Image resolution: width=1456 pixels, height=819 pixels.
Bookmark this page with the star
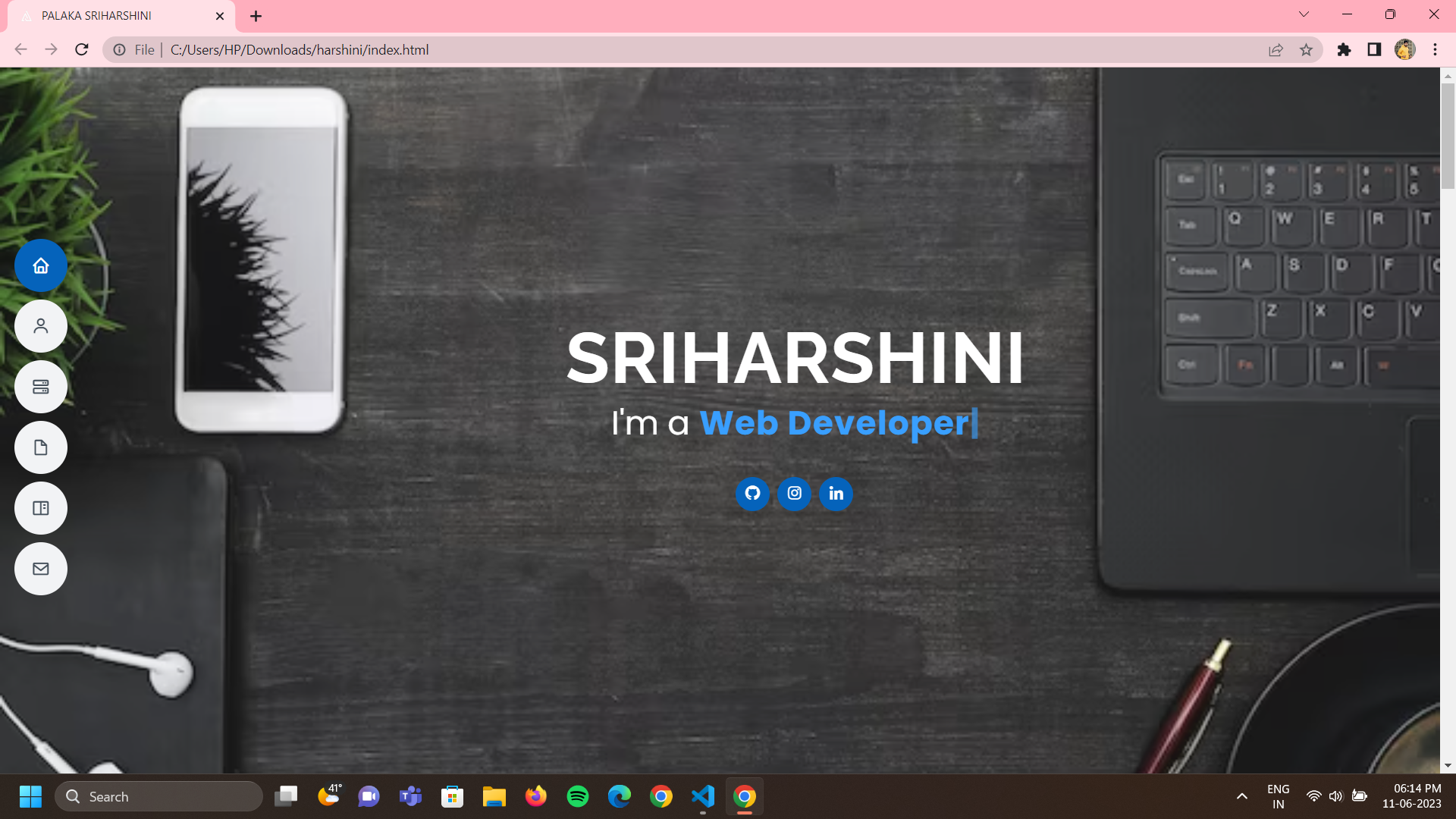coord(1306,49)
